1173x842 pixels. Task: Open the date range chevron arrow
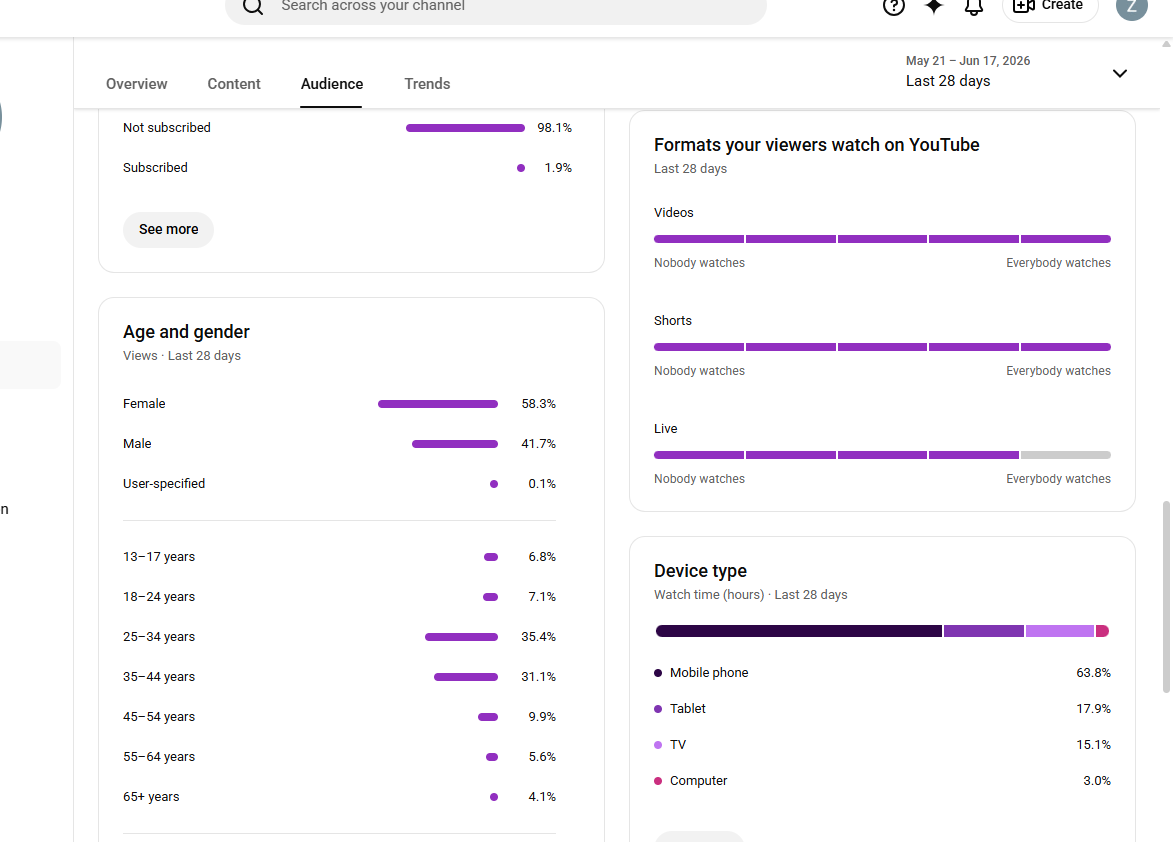[x=1119, y=73]
